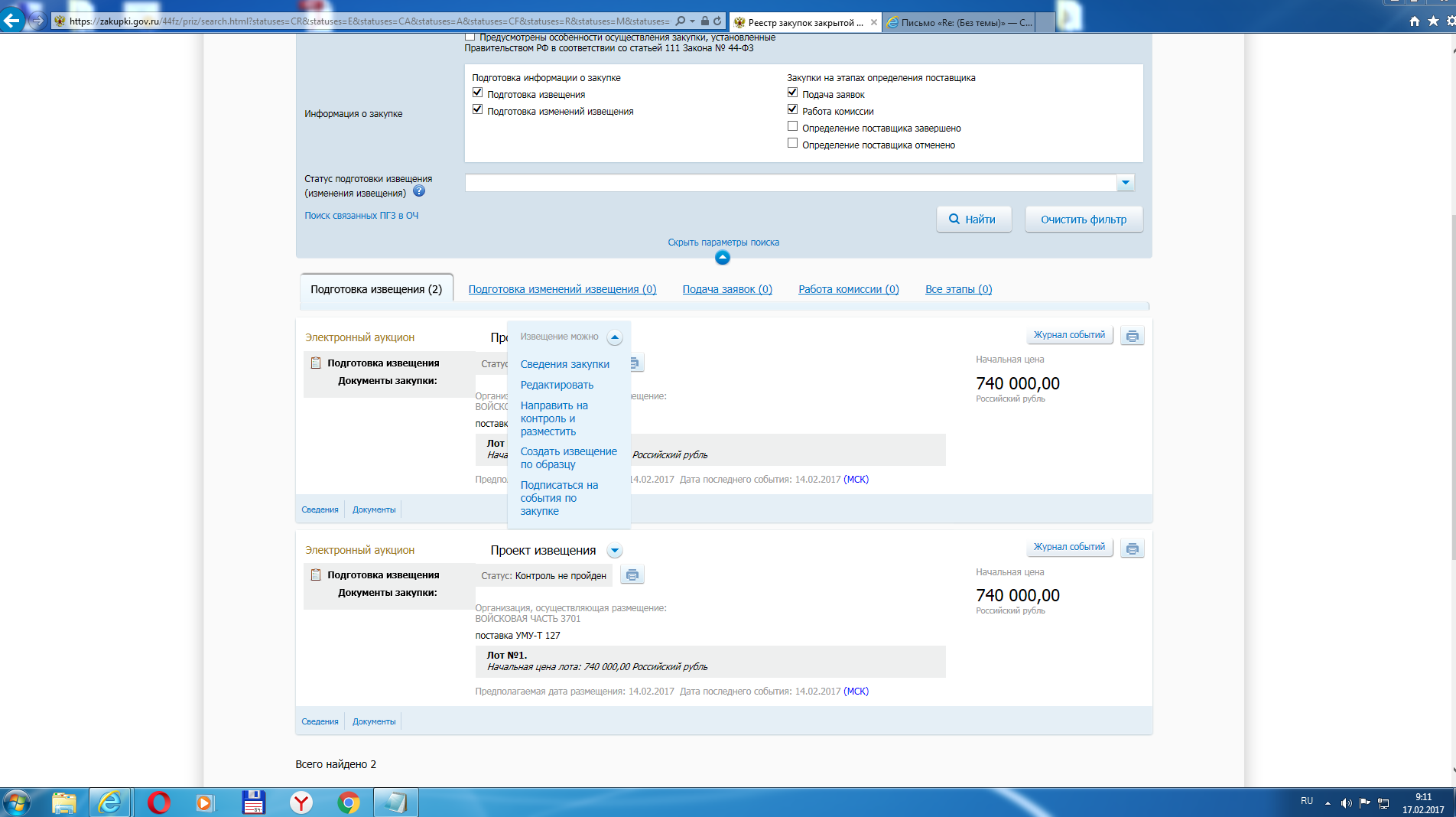Uncheck the 'Подача заявок' checkbox
This screenshot has width=1456, height=817.
click(x=793, y=93)
